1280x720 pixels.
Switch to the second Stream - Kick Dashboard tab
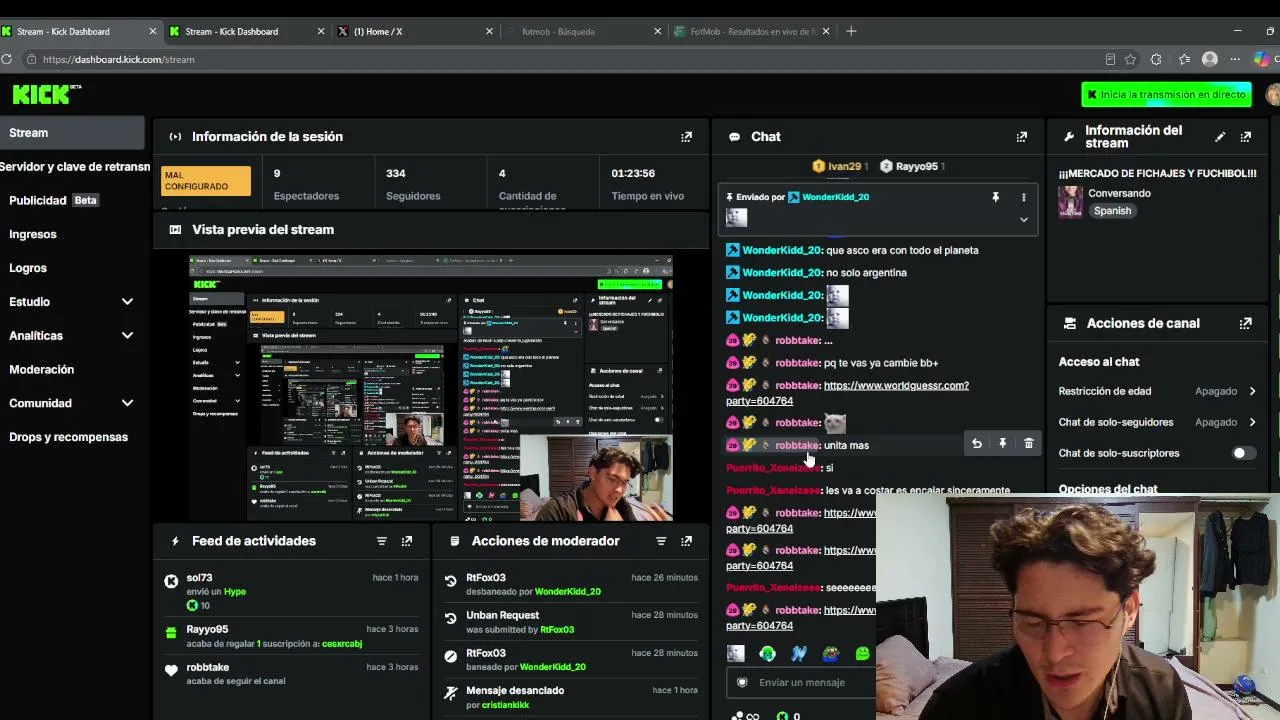coord(248,31)
